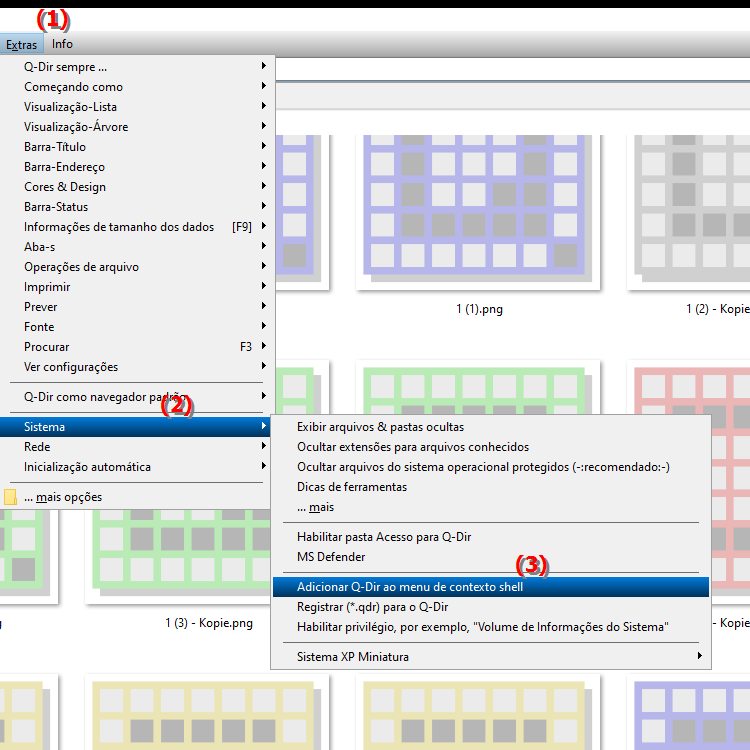The width and height of the screenshot is (750, 750).
Task: Open the 'Cores & Design' submenu
Action: 137,187
